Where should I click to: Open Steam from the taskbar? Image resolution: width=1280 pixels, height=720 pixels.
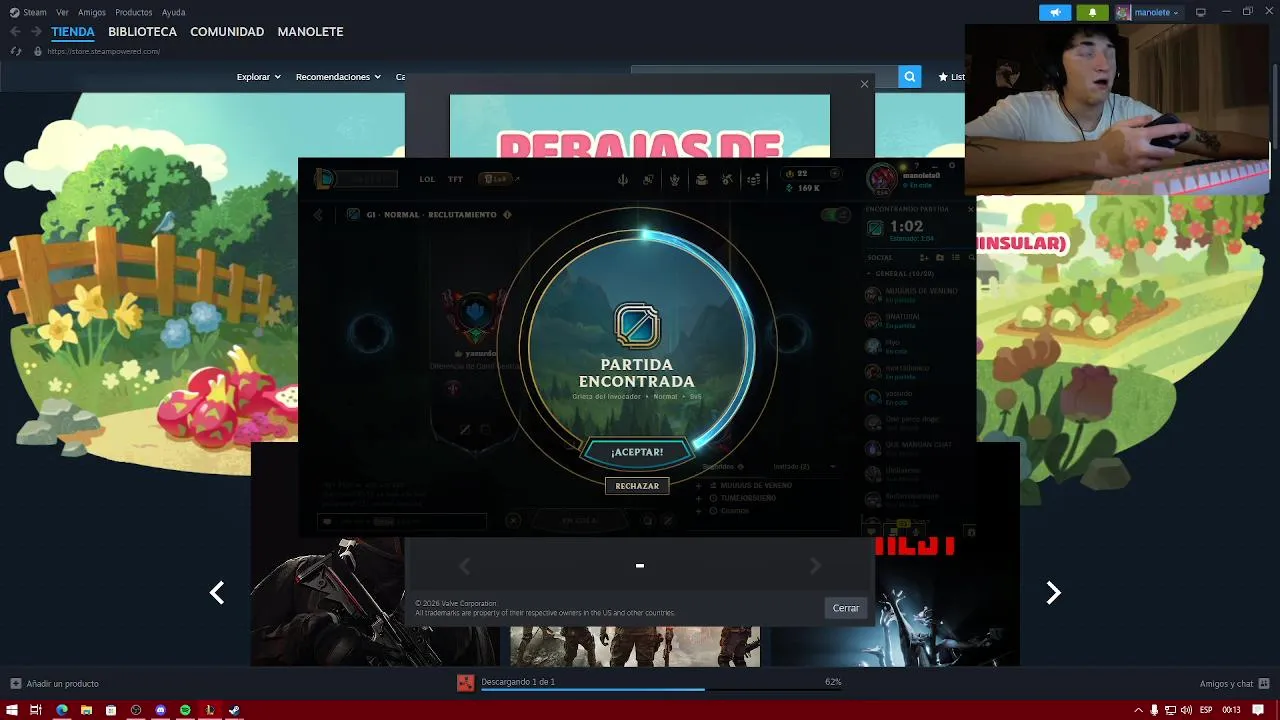(235, 710)
